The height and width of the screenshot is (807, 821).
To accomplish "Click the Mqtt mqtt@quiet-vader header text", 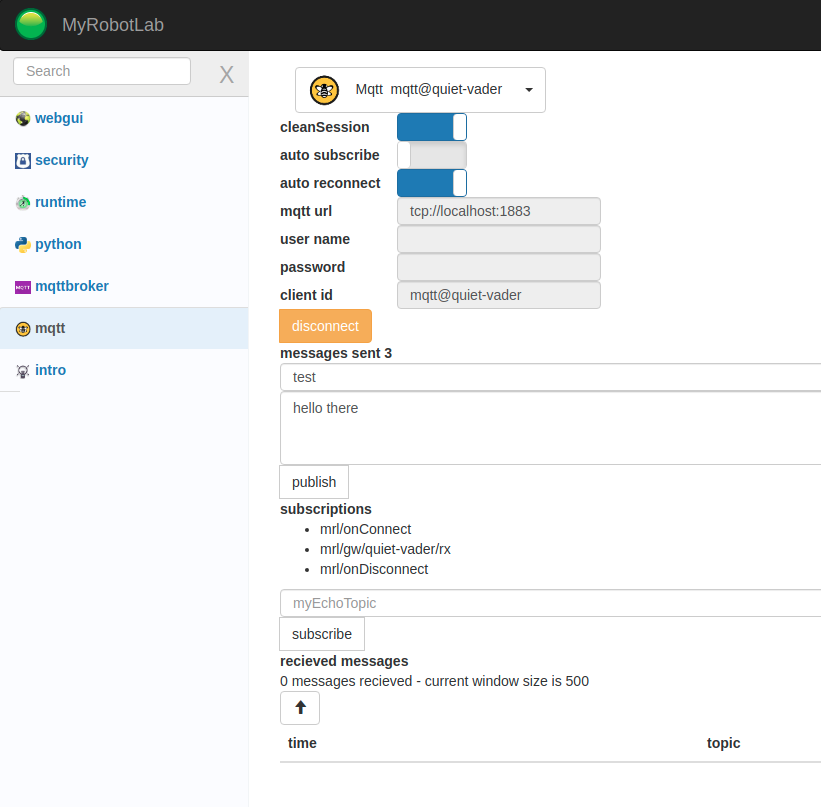I will pos(428,89).
